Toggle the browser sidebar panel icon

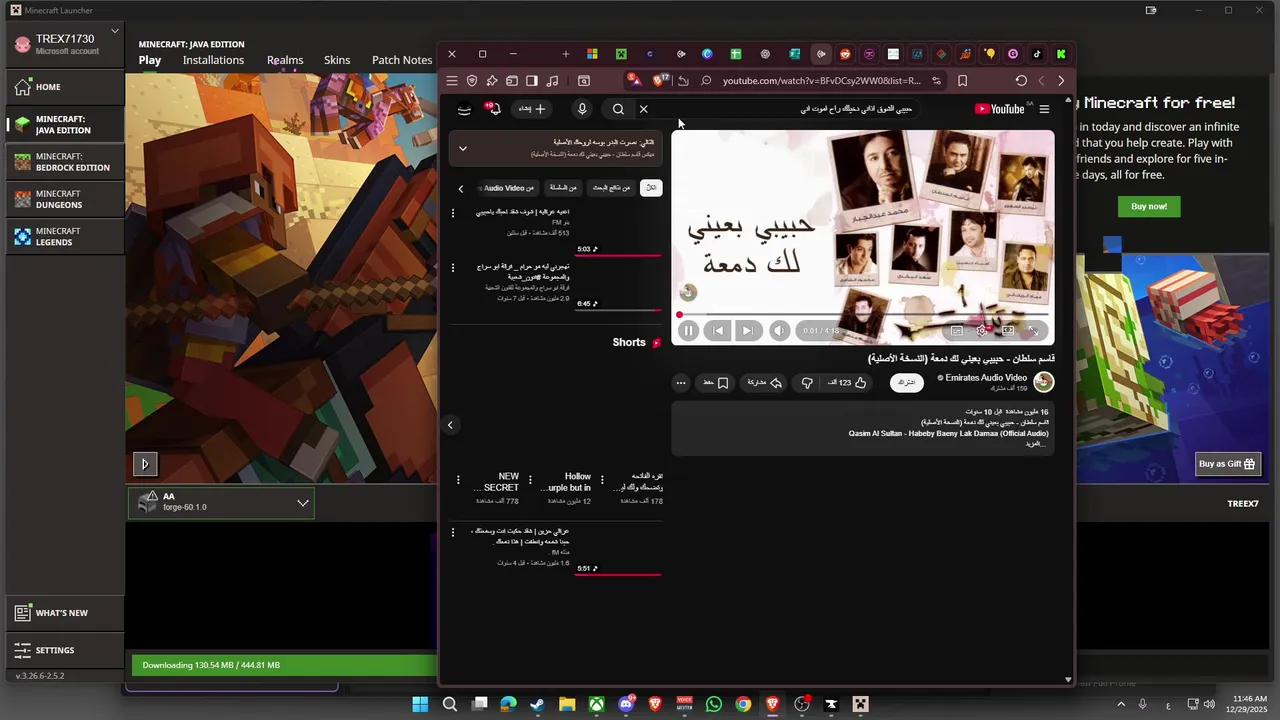(532, 81)
